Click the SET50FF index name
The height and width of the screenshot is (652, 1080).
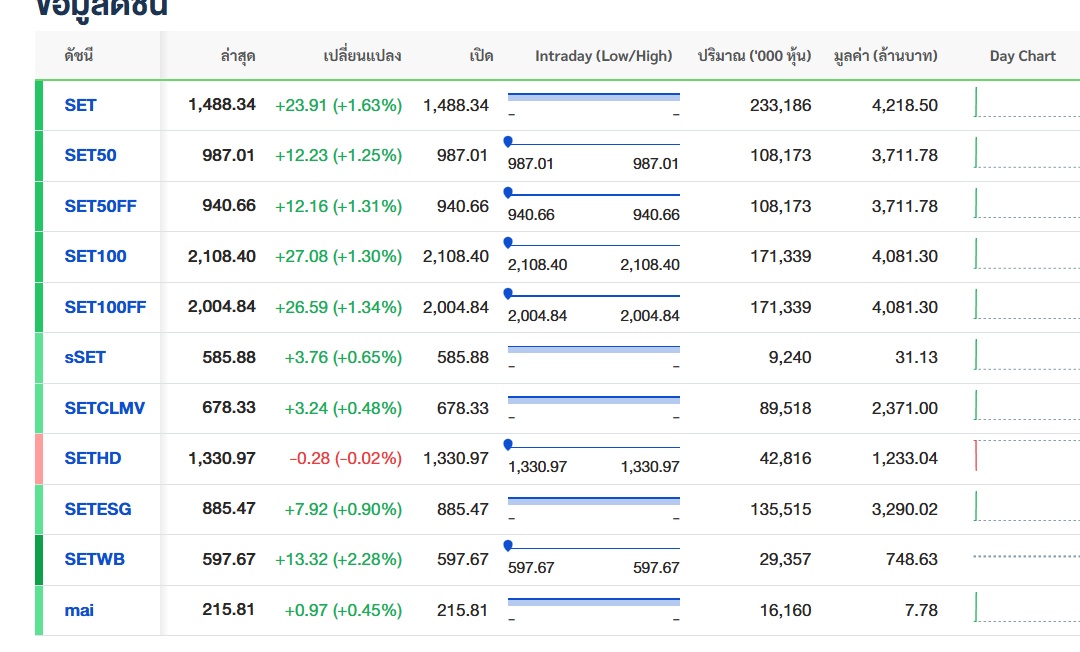(100, 206)
